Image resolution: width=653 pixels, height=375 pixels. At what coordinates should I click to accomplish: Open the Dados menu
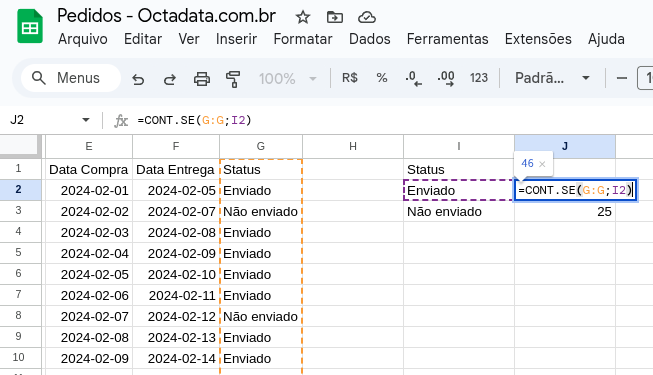tap(369, 39)
